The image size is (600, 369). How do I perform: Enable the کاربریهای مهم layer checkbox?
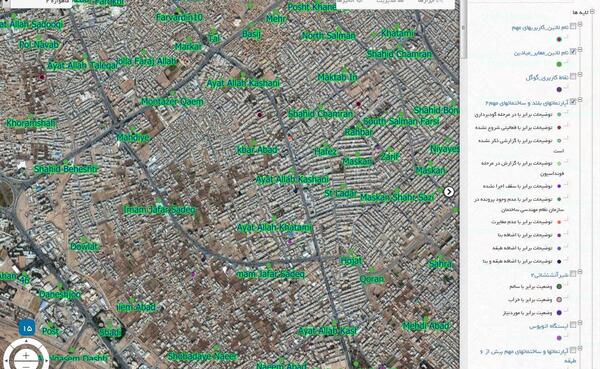tap(573, 26)
